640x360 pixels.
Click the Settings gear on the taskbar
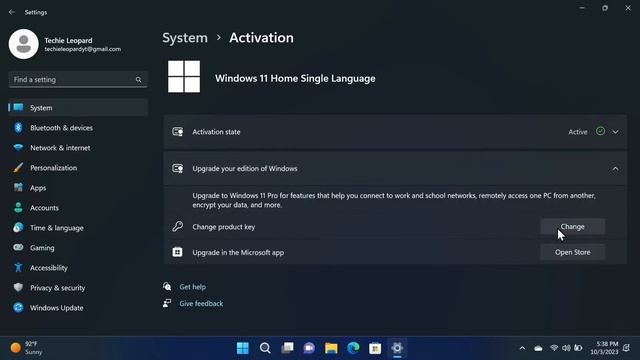click(397, 348)
